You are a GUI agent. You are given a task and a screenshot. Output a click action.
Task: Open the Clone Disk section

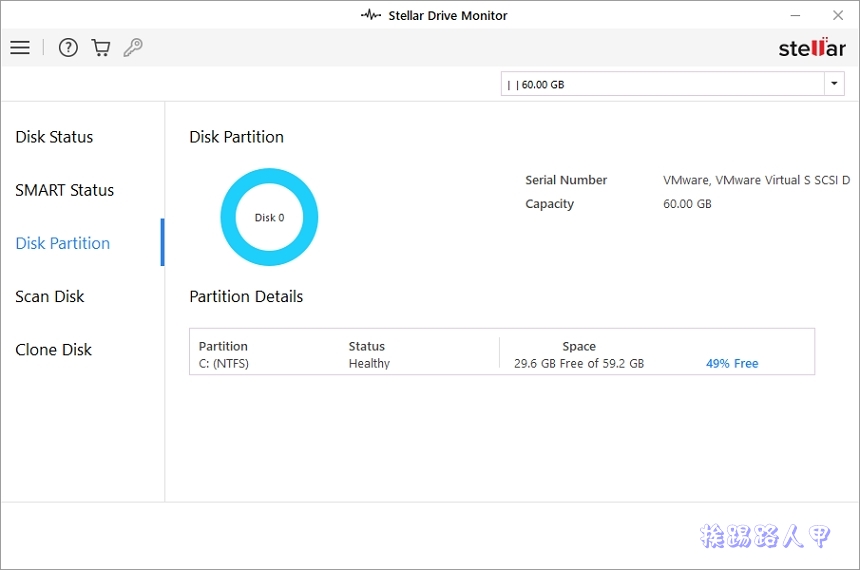coord(53,350)
